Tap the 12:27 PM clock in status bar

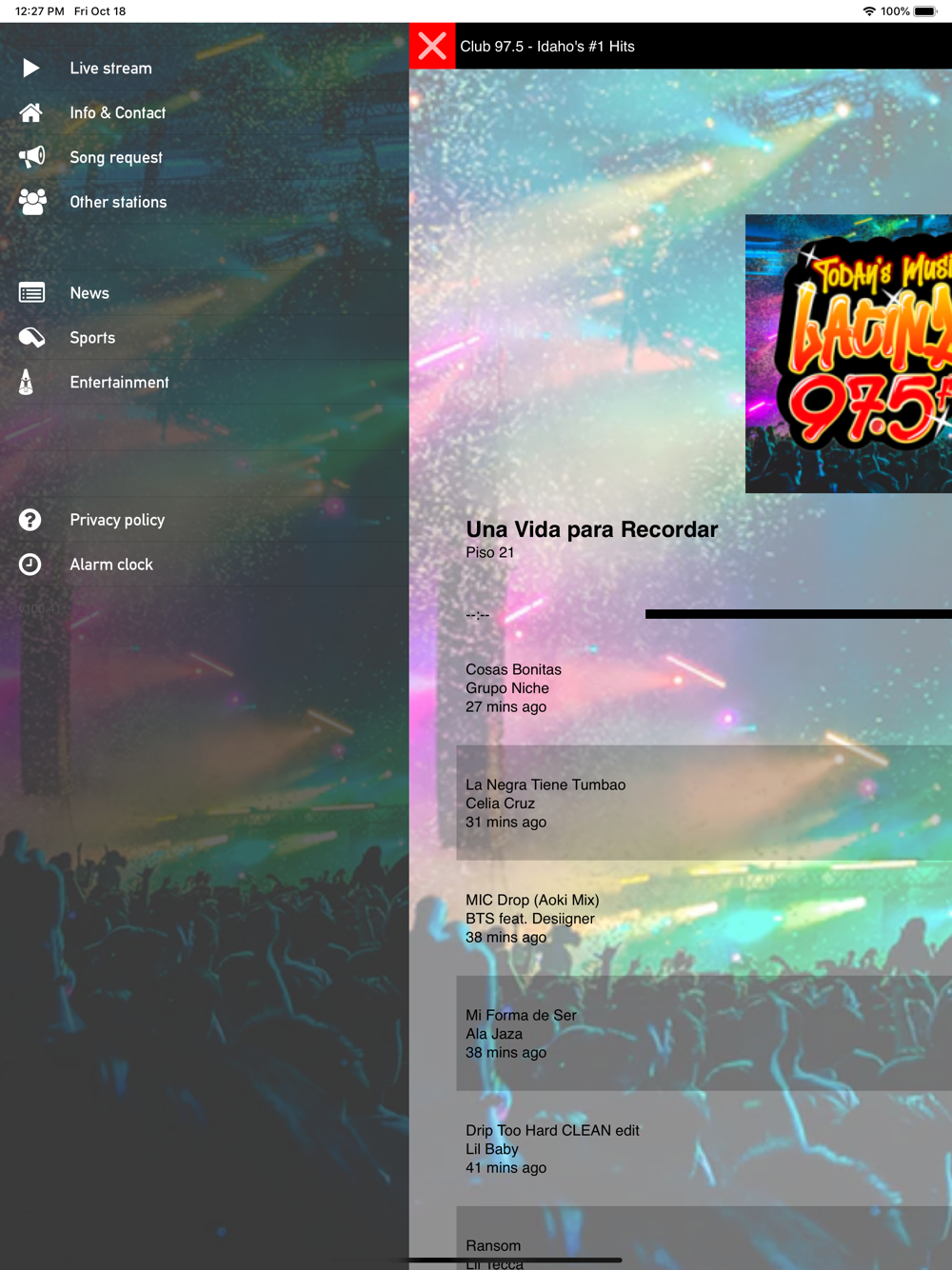click(40, 11)
